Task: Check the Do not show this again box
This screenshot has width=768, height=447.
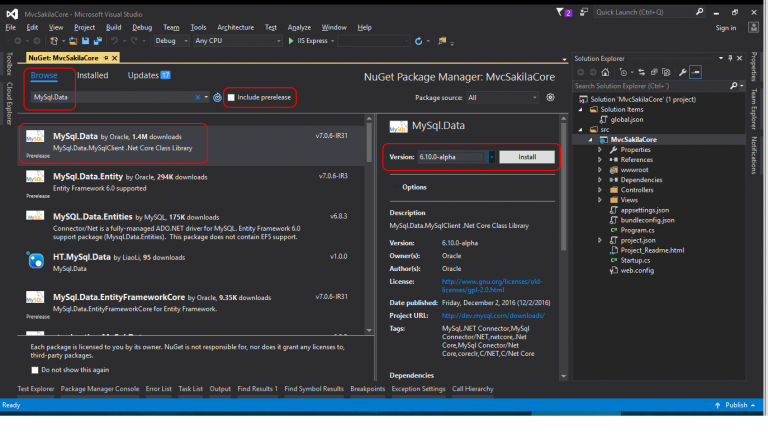Action: pos(34,370)
